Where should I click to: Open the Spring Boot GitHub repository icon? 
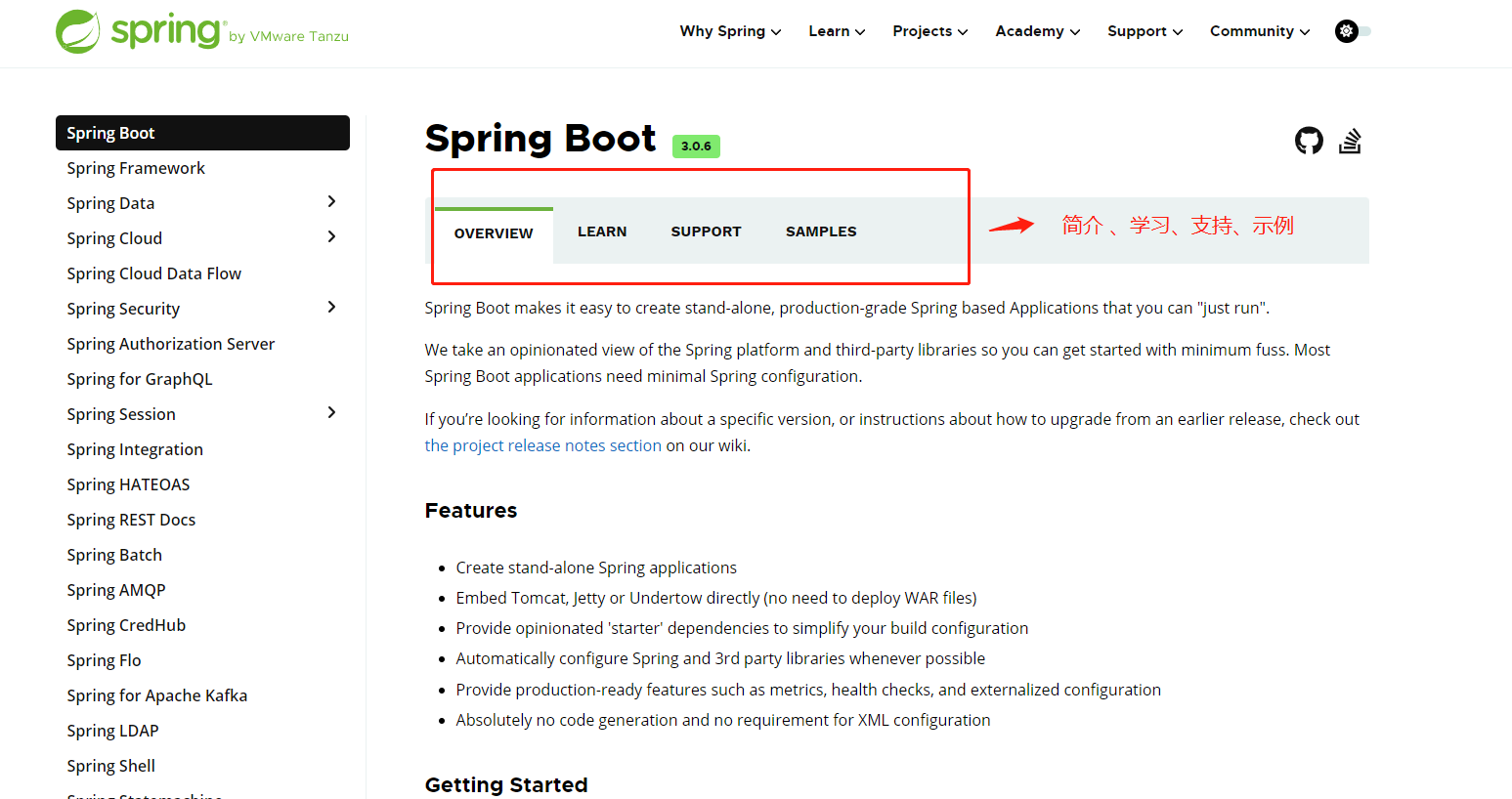pos(1309,141)
